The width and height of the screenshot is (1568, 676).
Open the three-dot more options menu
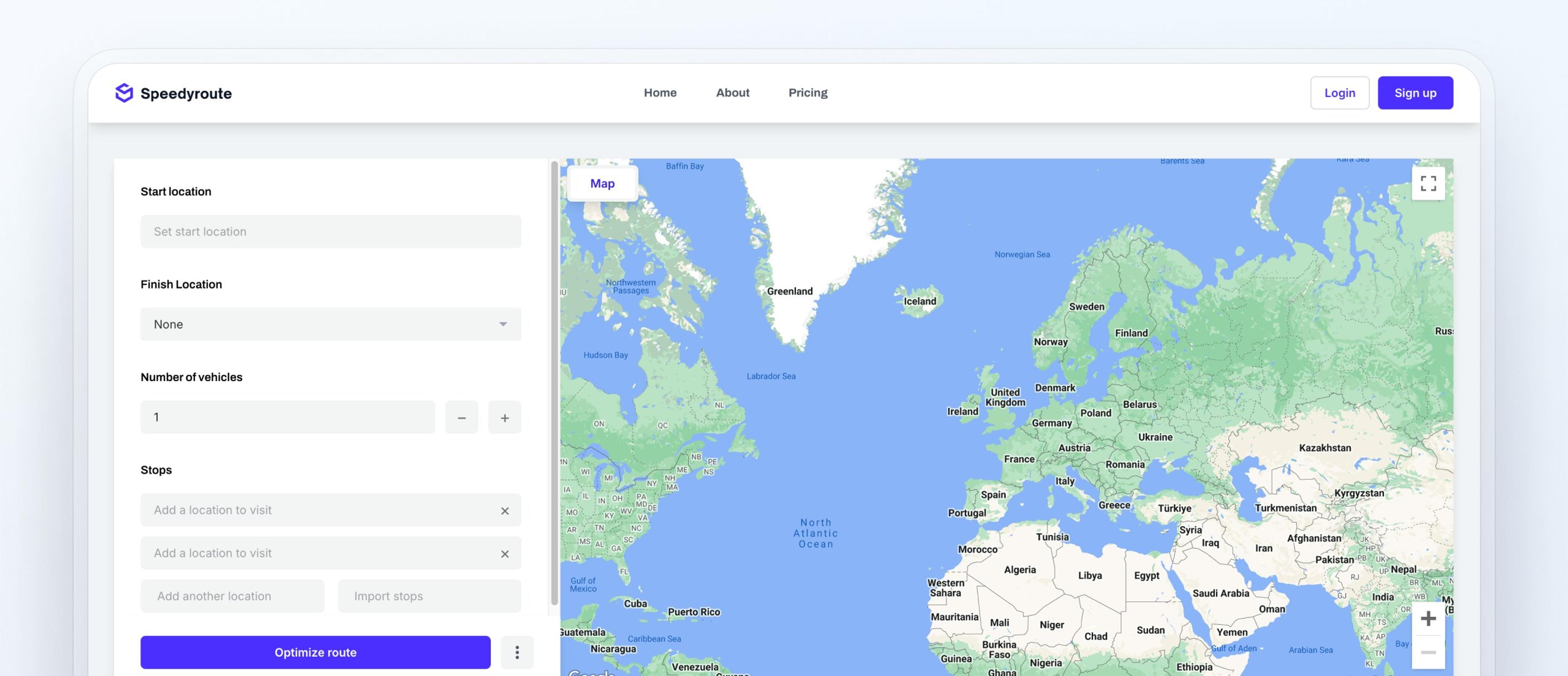coord(517,652)
